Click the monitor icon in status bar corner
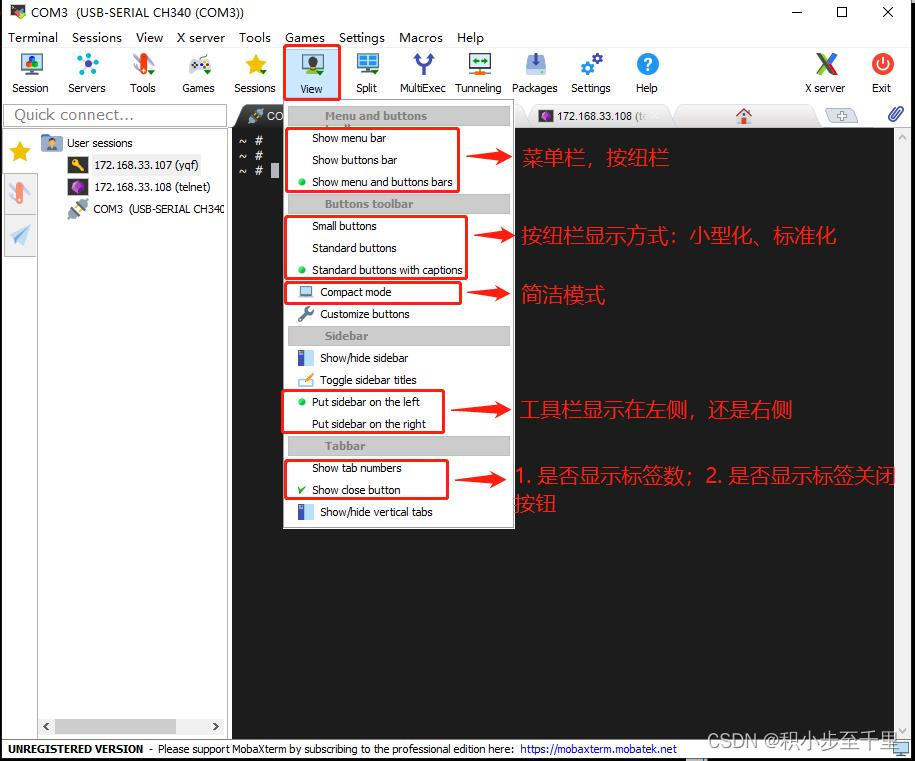Screen dimensions: 915x761 click(x=902, y=748)
